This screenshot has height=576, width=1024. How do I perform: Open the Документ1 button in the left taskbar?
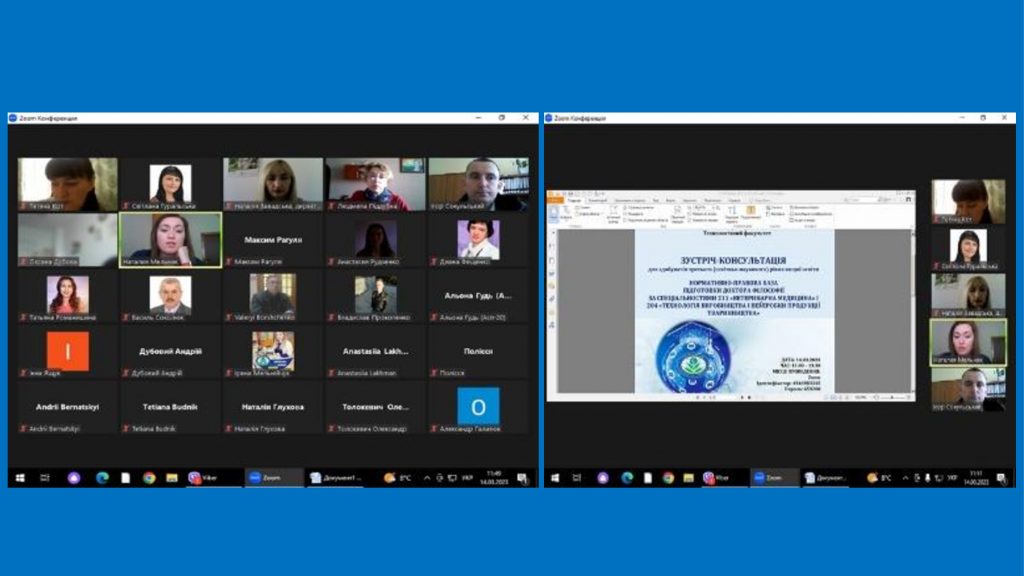coord(336,478)
